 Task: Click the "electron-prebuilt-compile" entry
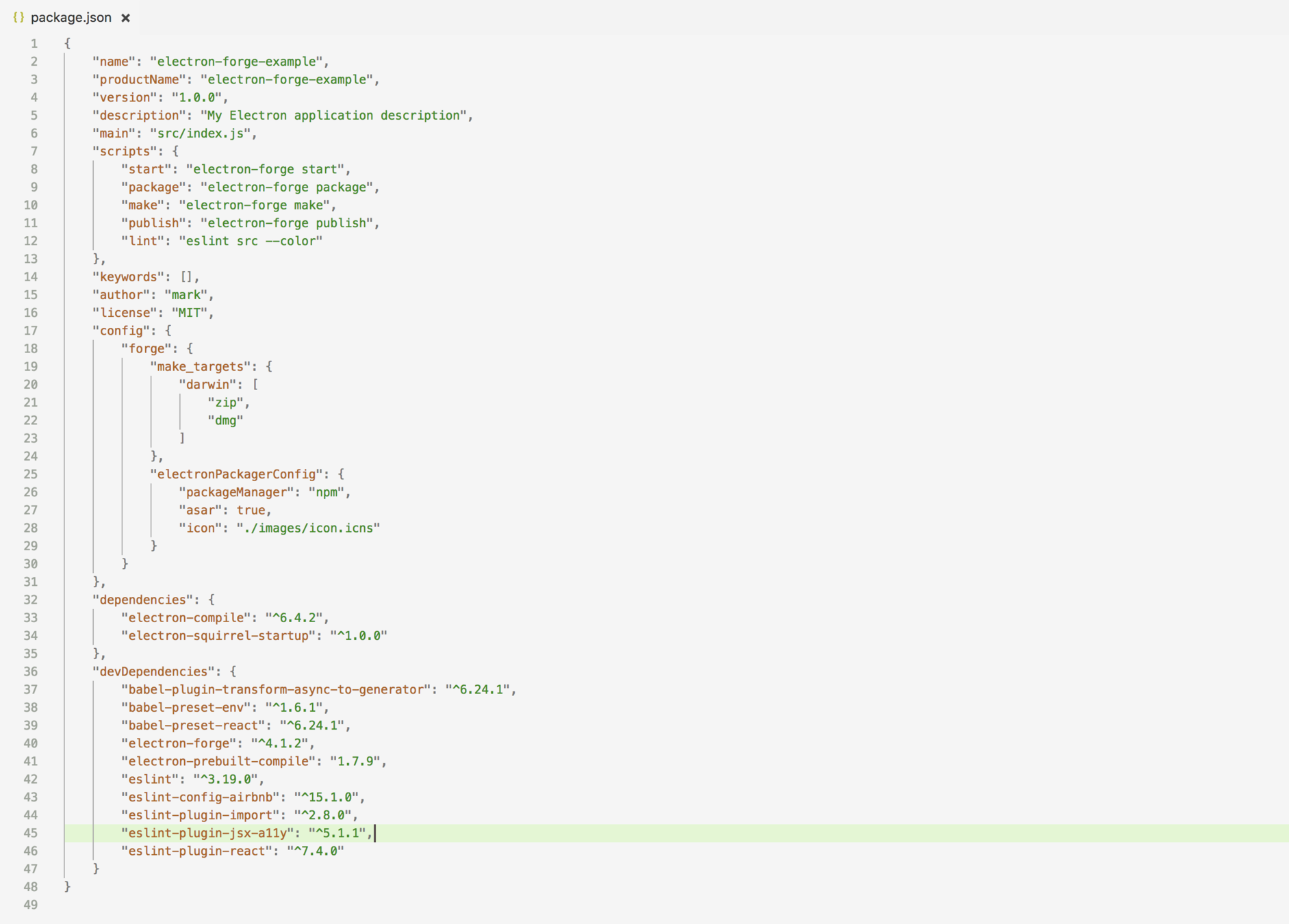[218, 761]
